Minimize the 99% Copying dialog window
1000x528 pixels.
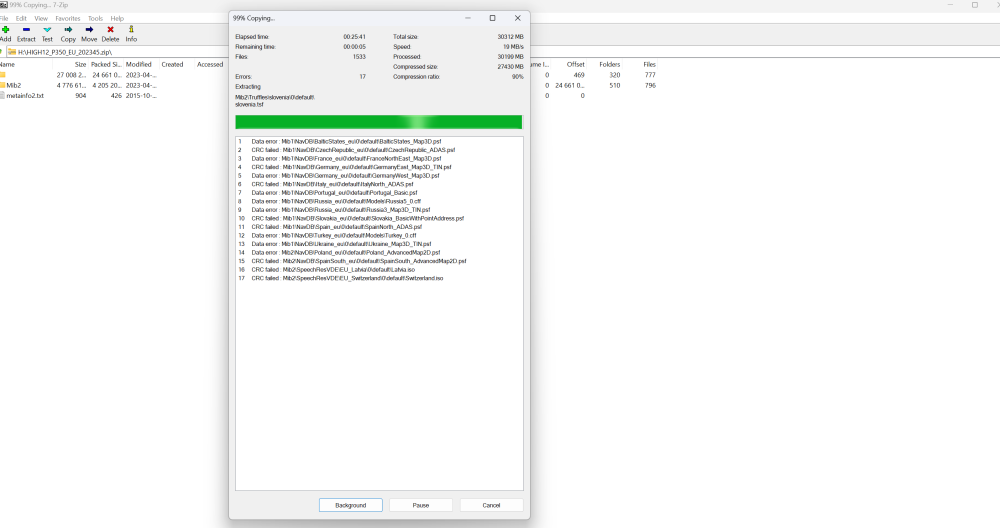point(468,18)
